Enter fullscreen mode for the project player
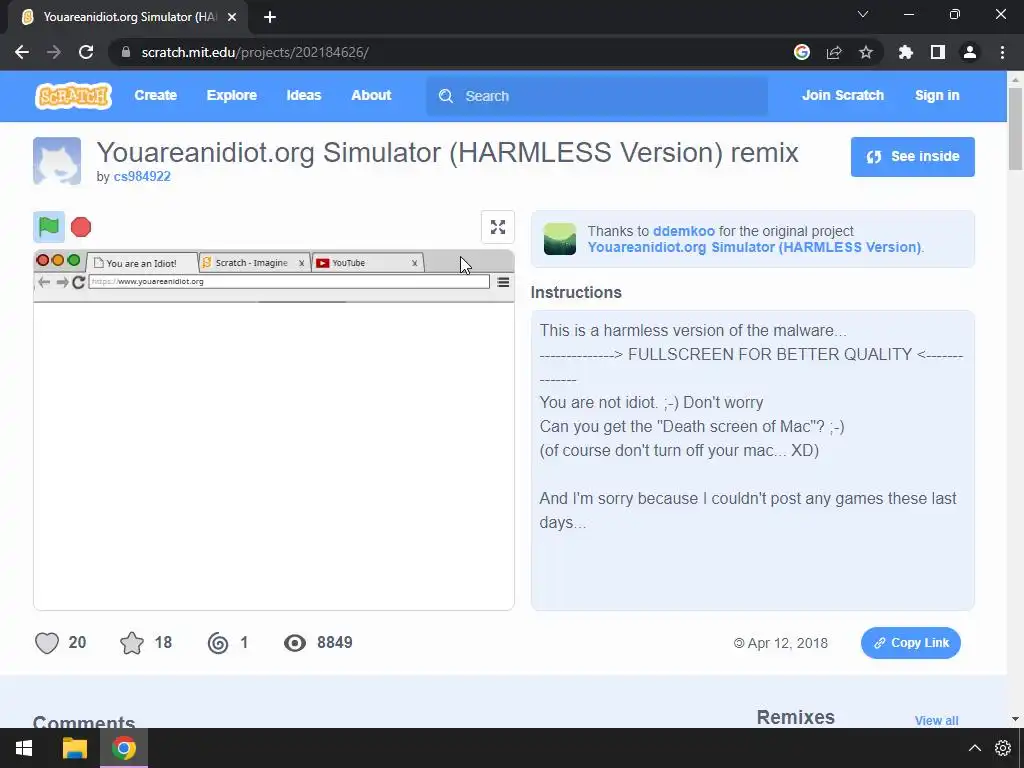This screenshot has height=768, width=1024. (x=498, y=227)
